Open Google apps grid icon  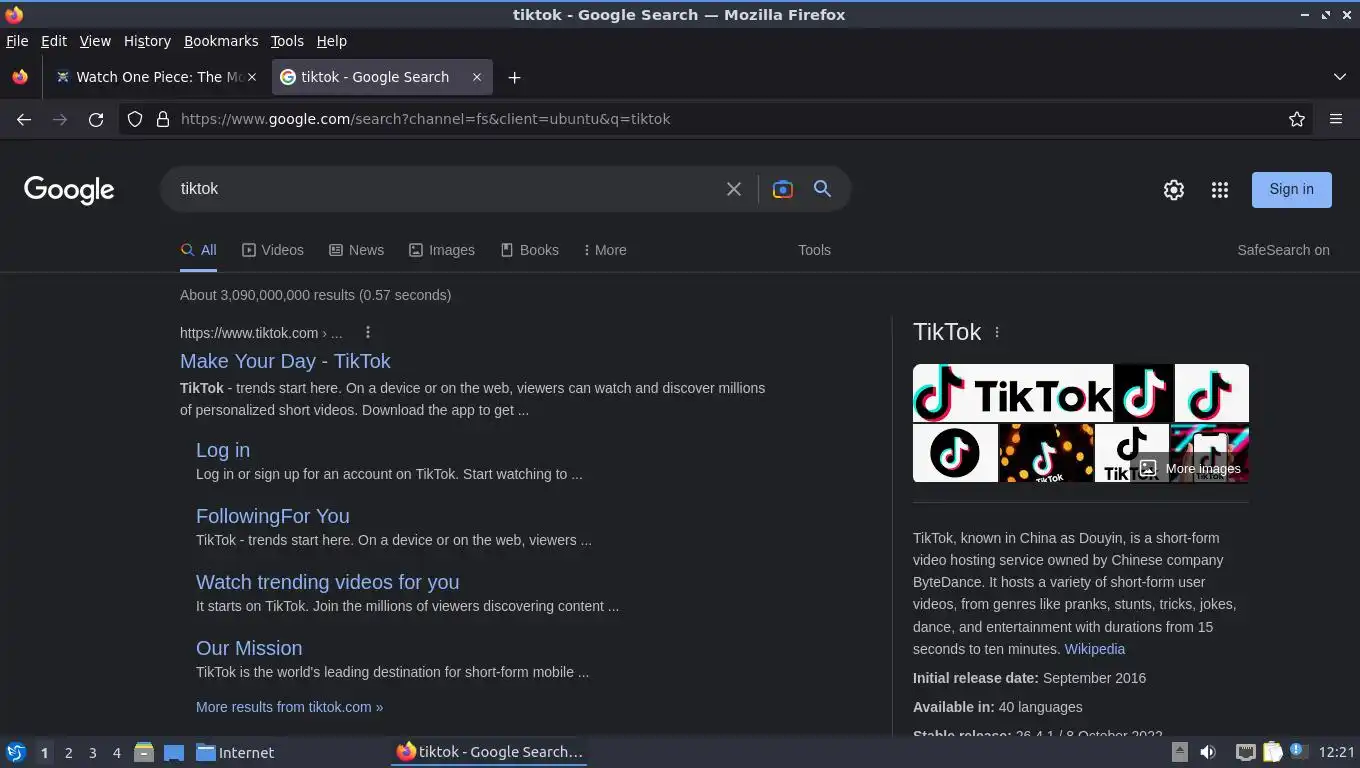pos(1220,190)
